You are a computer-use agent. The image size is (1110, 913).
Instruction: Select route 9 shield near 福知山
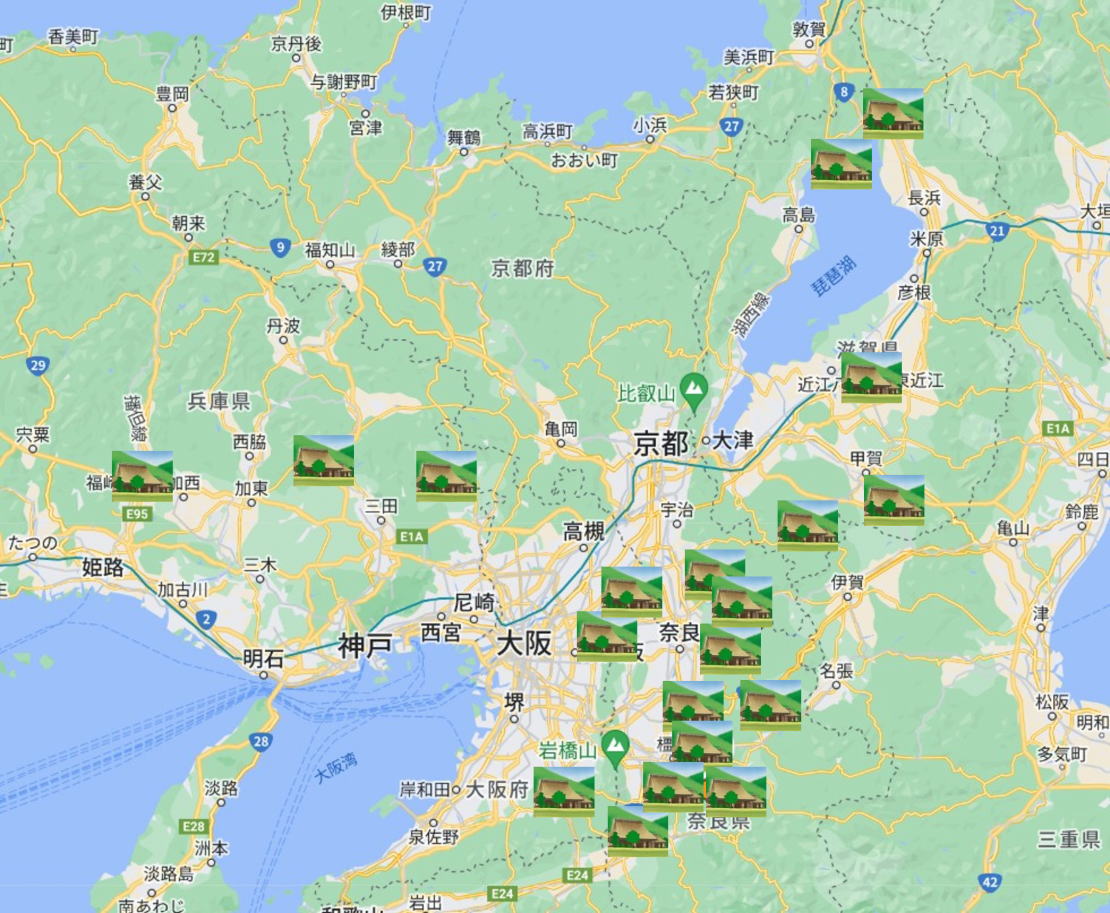tap(281, 248)
